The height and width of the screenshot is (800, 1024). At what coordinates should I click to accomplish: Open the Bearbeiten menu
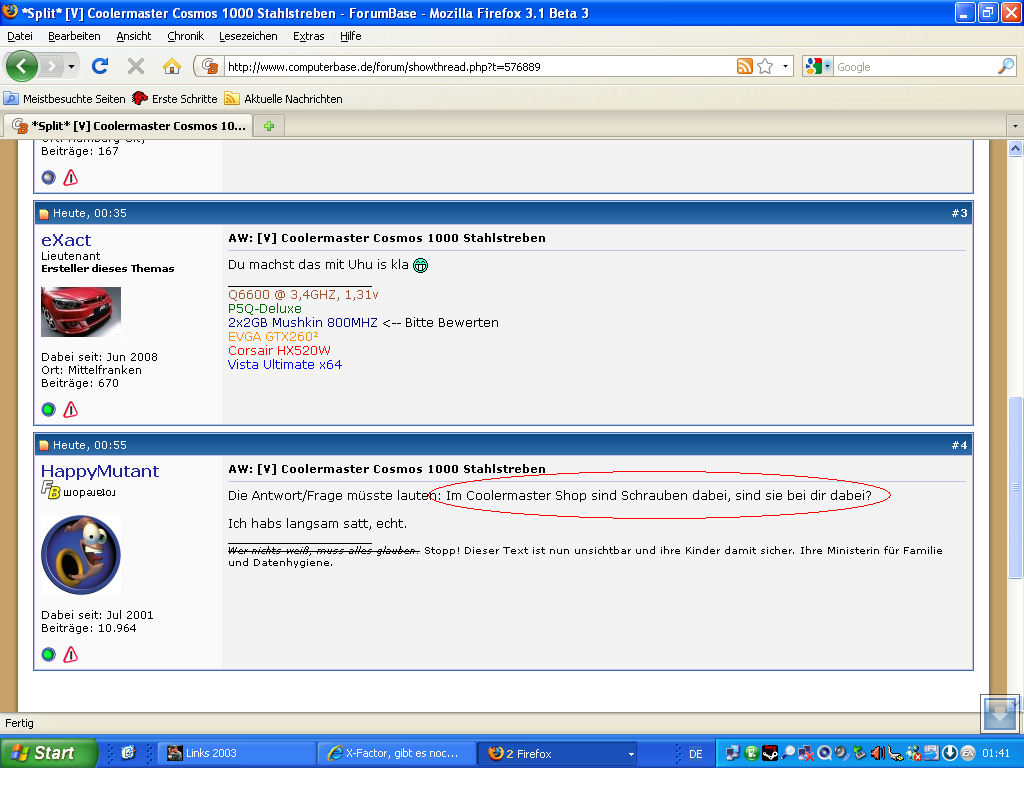[x=74, y=37]
